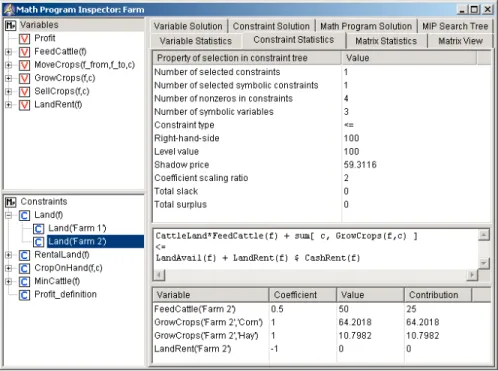Select the Profit_definition constraint
This screenshot has height=371, width=498.
66,294
